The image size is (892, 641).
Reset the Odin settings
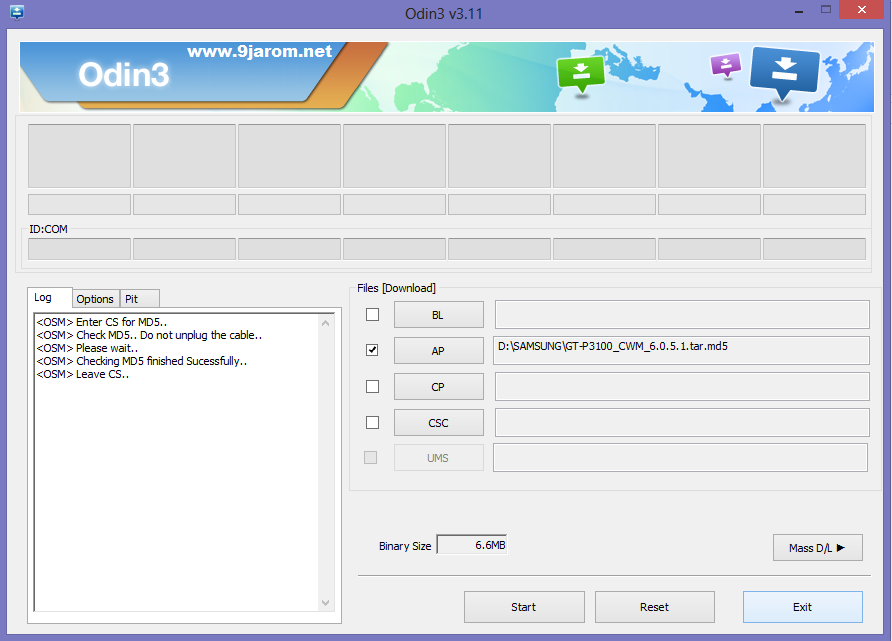(x=655, y=607)
